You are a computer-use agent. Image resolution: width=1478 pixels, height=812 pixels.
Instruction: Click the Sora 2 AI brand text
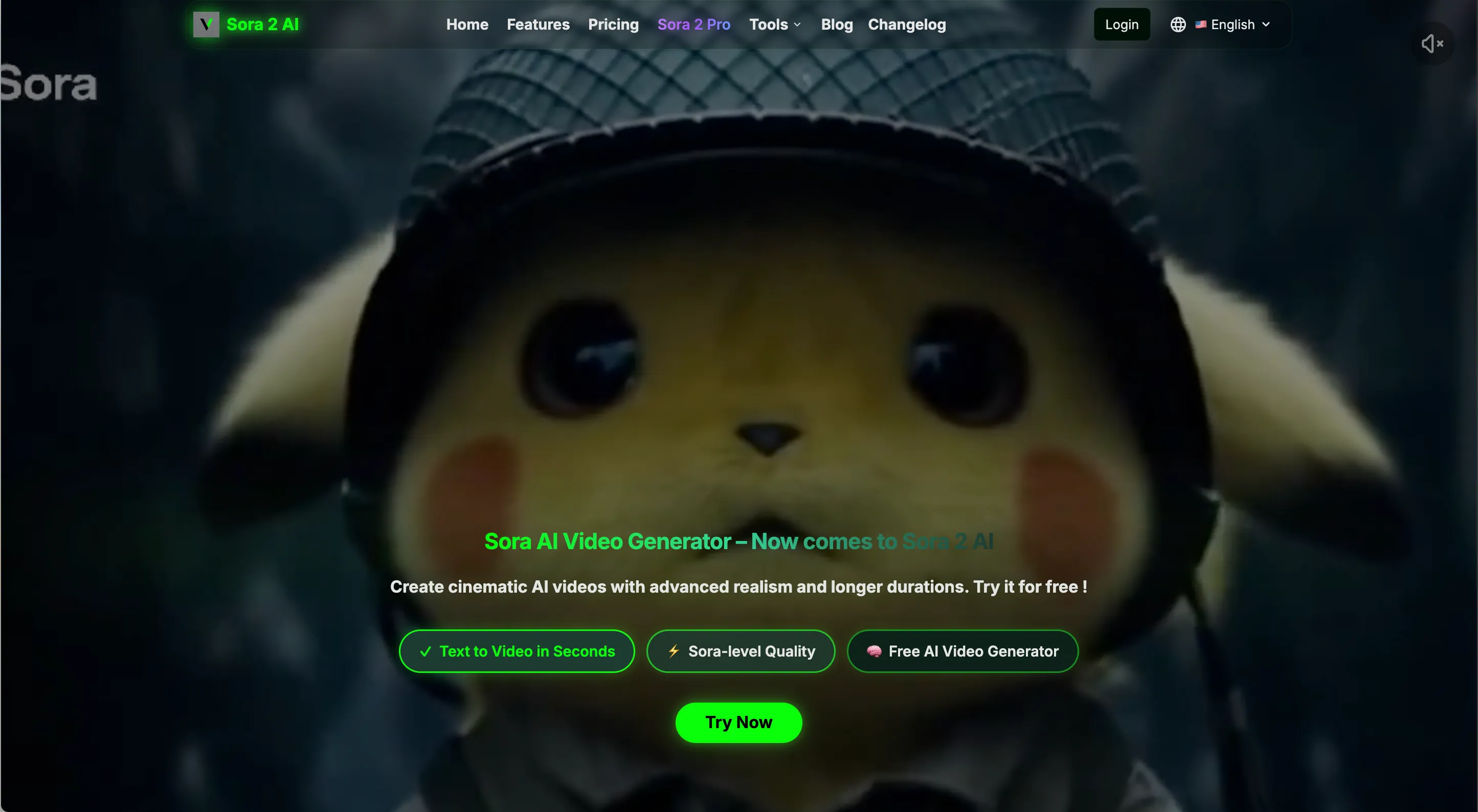point(262,25)
